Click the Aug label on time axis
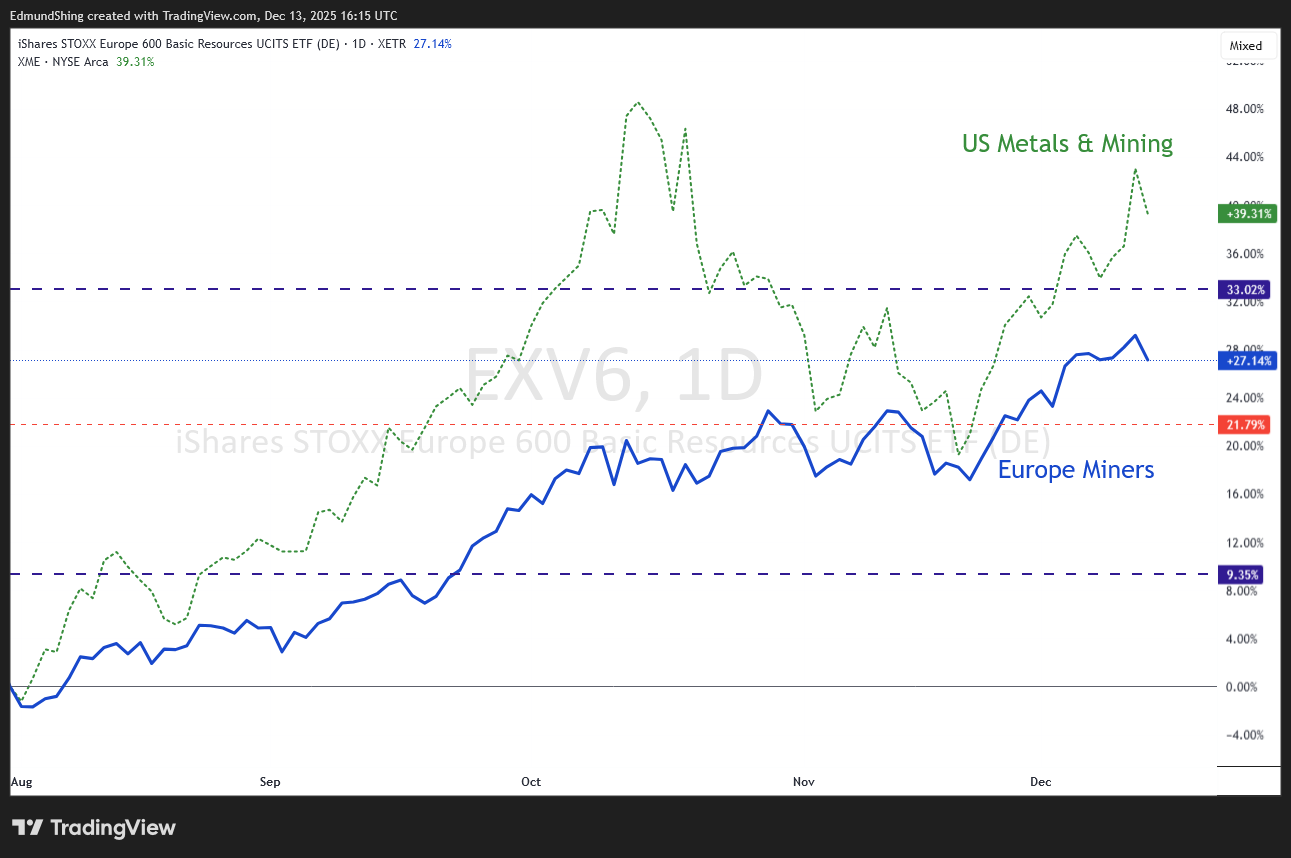Image resolution: width=1291 pixels, height=858 pixels. click(21, 781)
